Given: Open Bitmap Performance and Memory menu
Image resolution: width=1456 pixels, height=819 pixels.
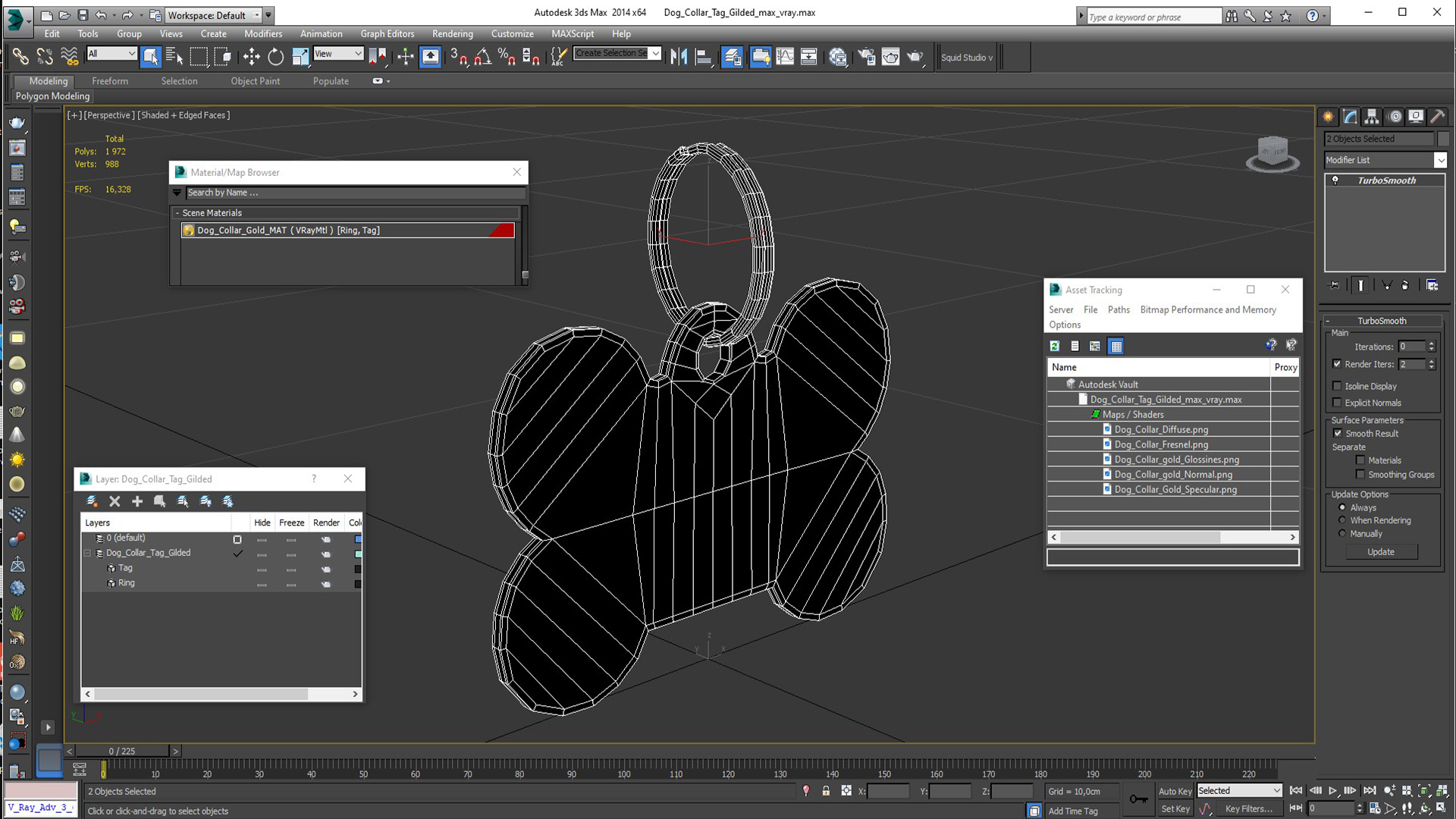Looking at the screenshot, I should (x=1208, y=309).
